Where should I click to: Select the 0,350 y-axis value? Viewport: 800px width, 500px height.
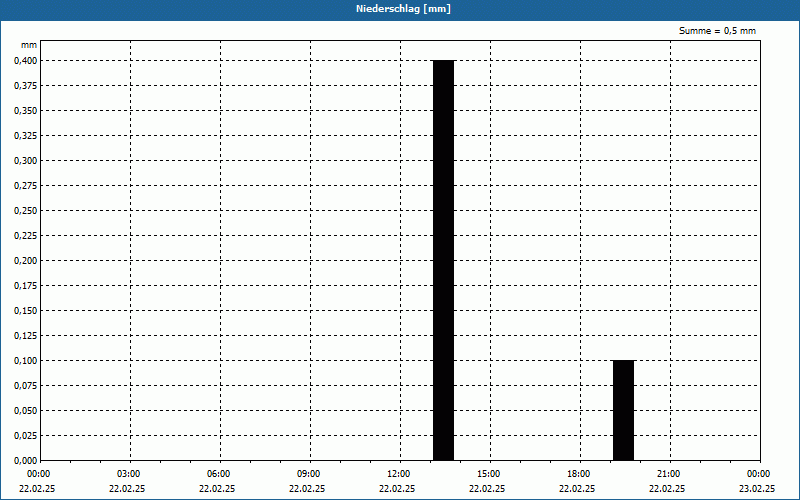pyautogui.click(x=26, y=111)
